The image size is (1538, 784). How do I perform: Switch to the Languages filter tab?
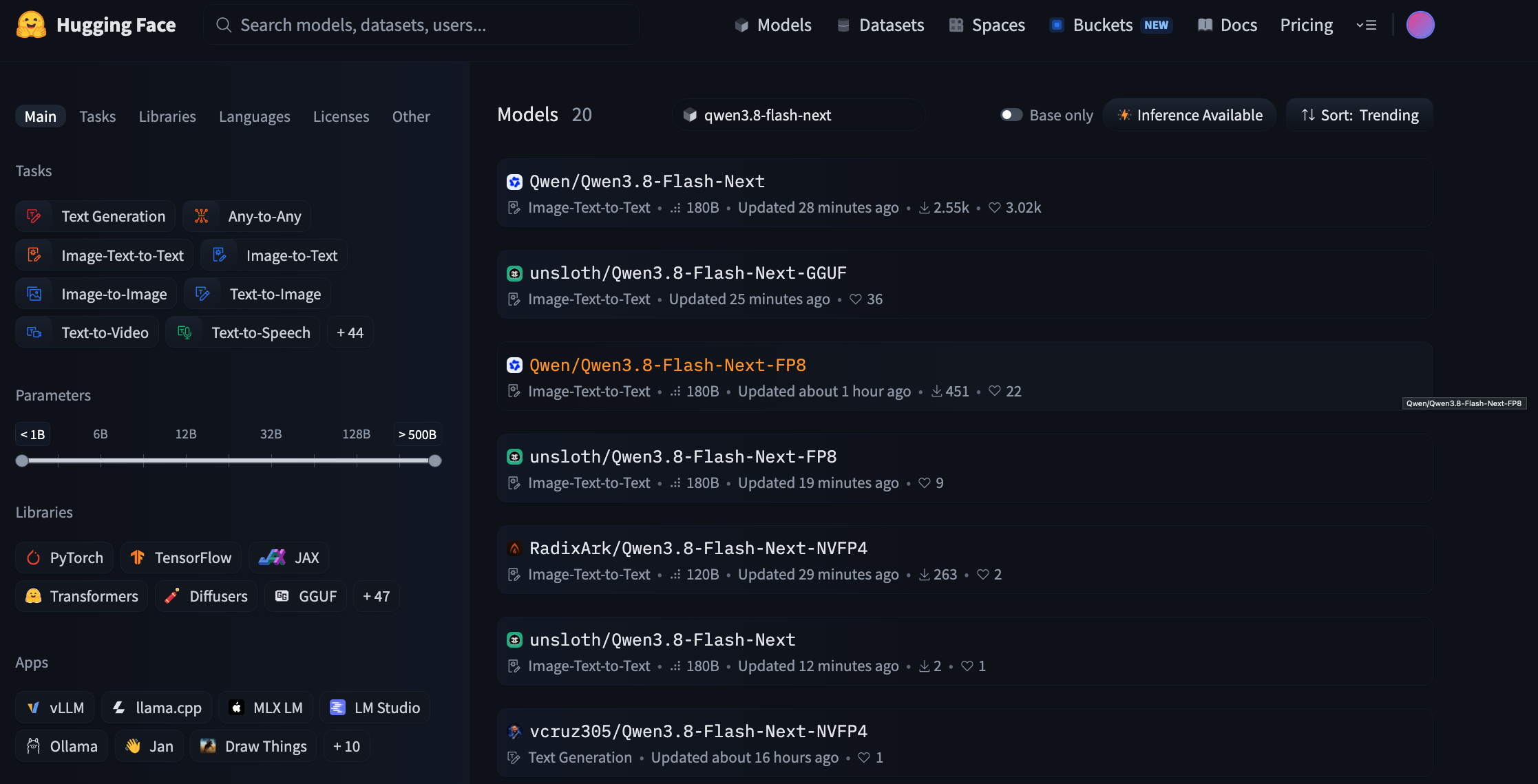[255, 116]
